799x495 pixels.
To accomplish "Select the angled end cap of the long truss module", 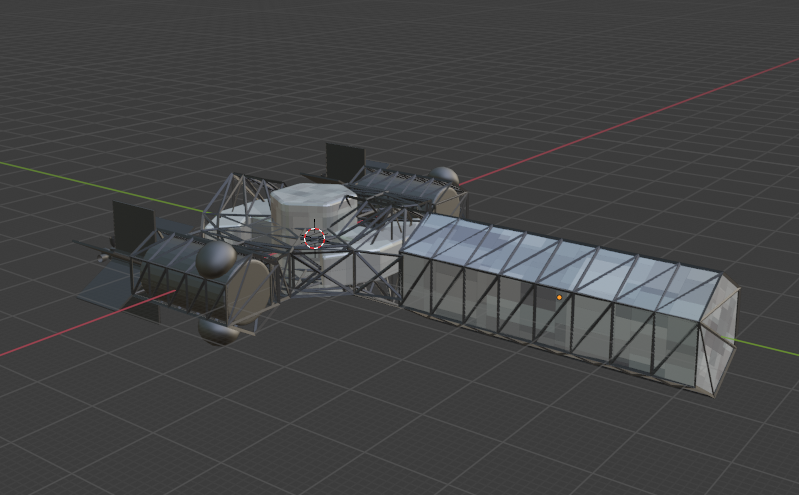I will (719, 334).
